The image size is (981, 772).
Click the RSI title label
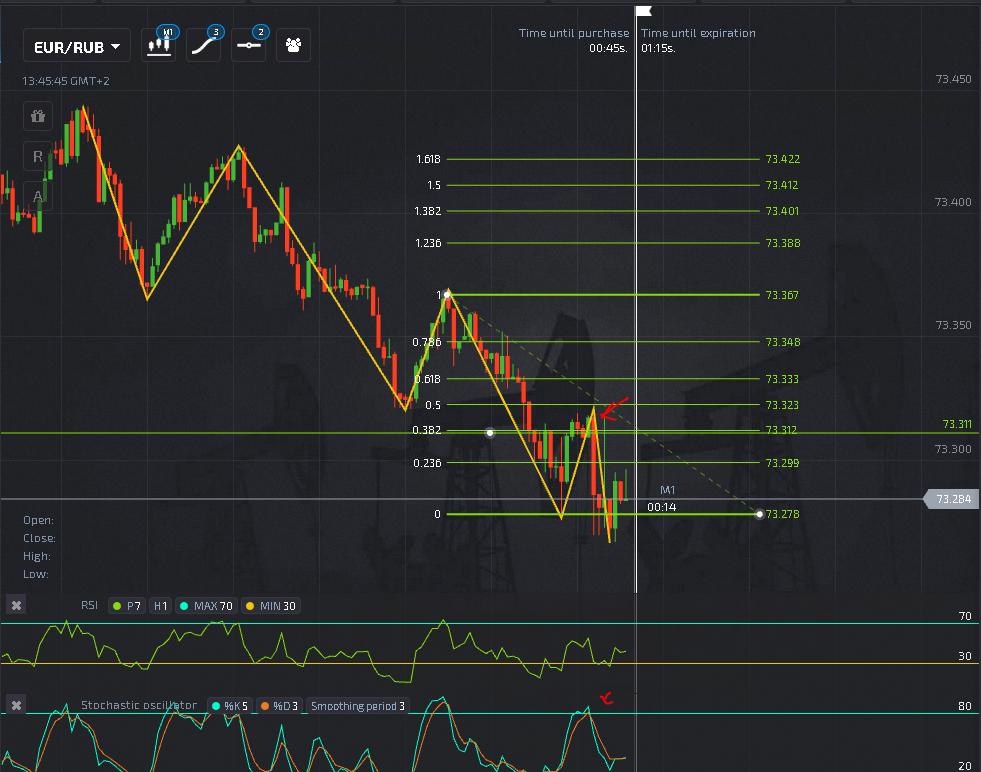pos(89,605)
